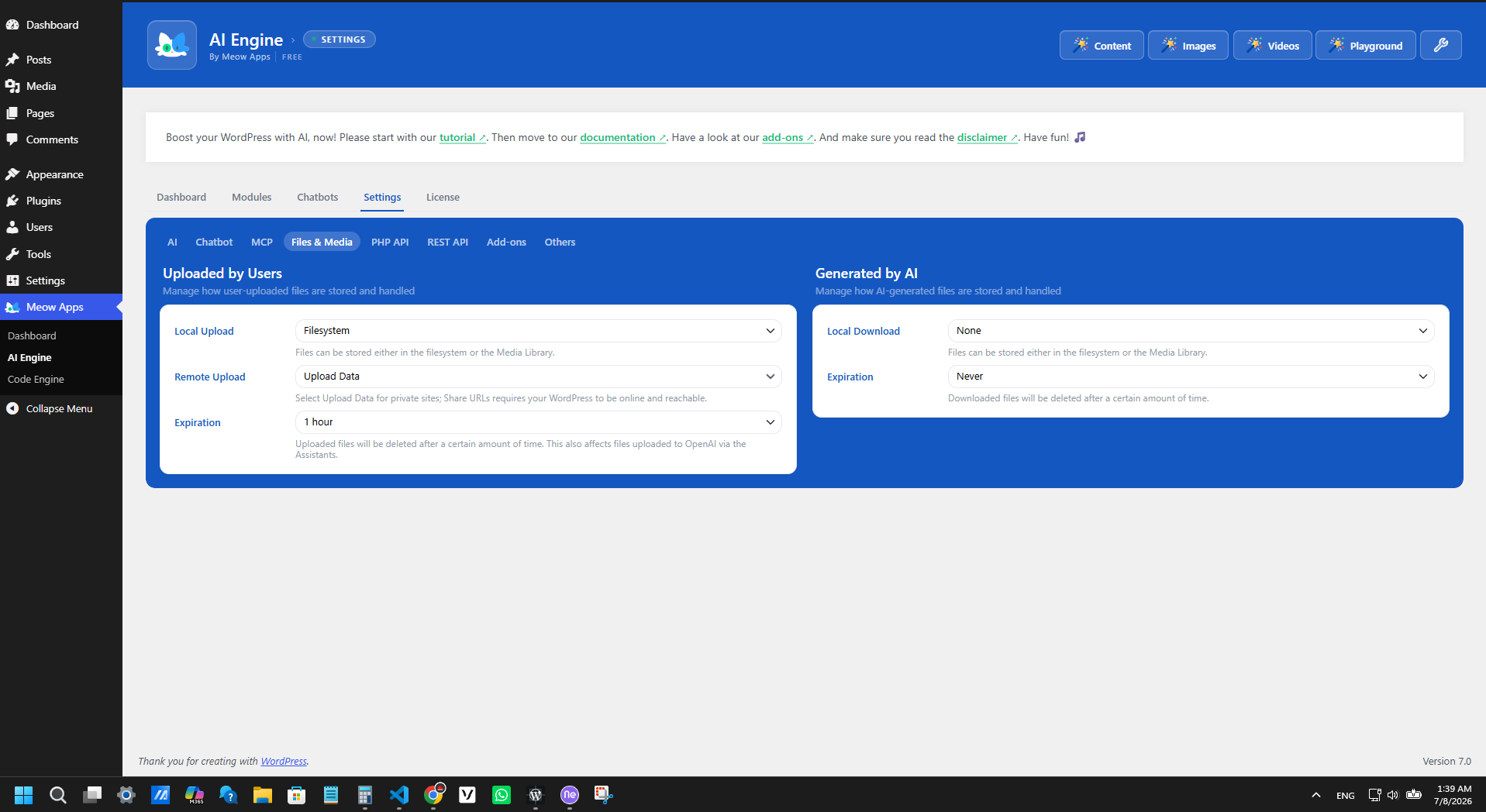
Task: Show hidden system tray icons
Action: (x=1316, y=795)
